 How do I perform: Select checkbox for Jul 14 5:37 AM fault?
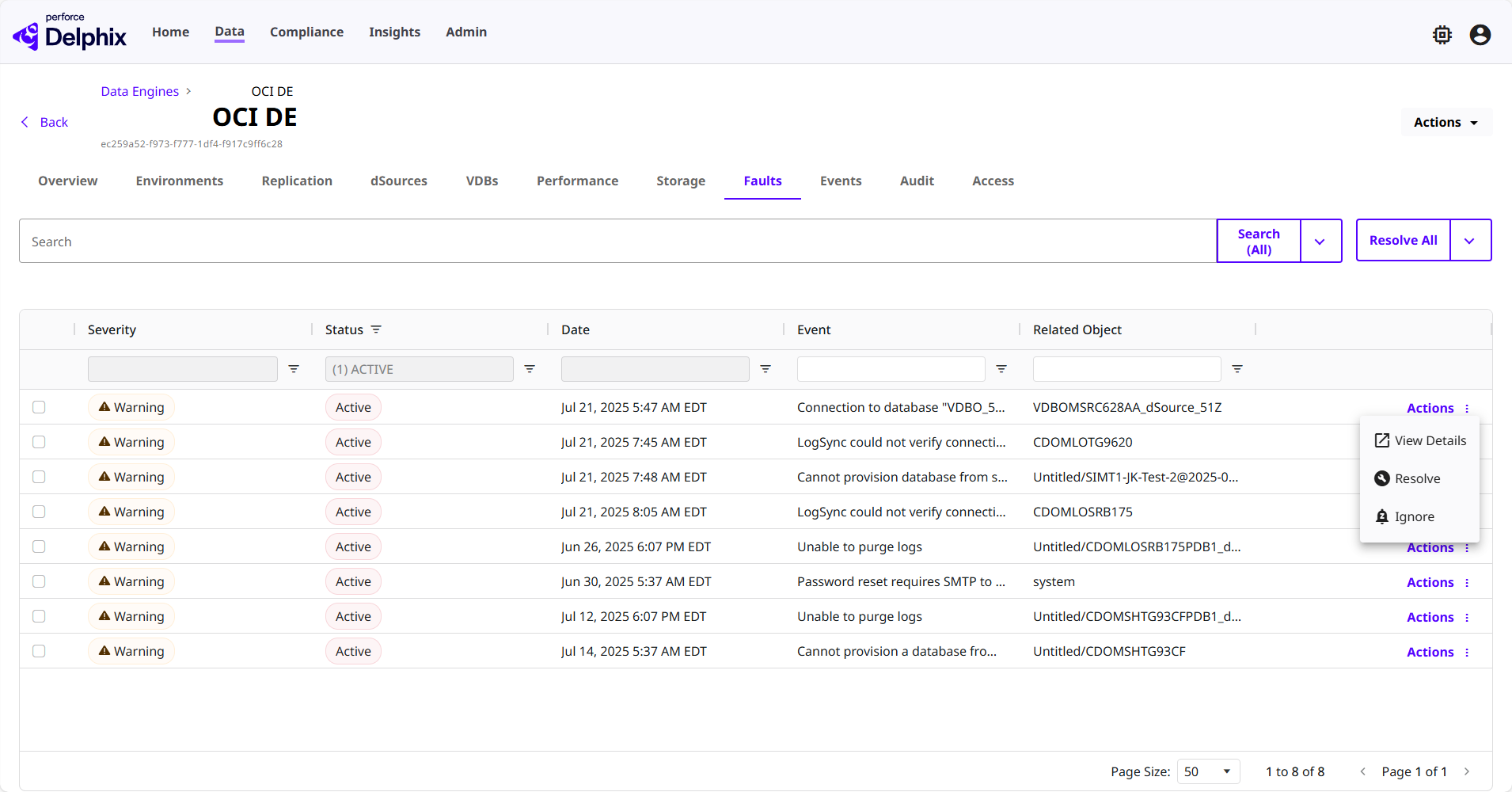coord(39,651)
